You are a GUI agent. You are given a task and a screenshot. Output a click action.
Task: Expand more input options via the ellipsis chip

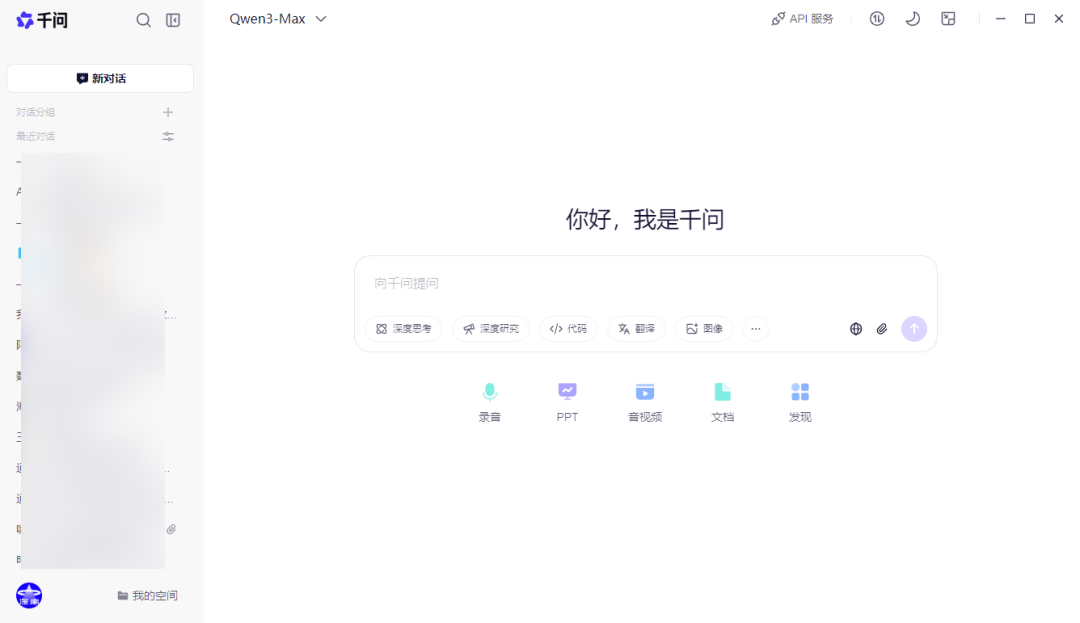click(x=755, y=328)
